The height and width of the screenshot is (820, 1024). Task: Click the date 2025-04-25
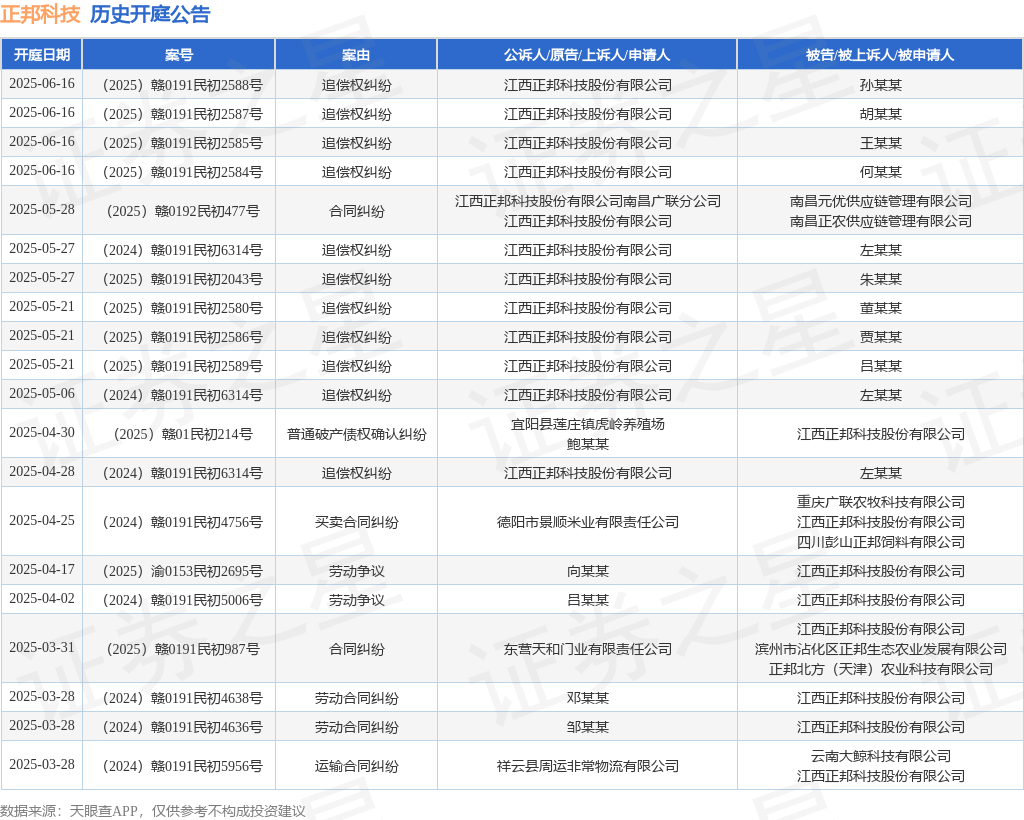42,521
